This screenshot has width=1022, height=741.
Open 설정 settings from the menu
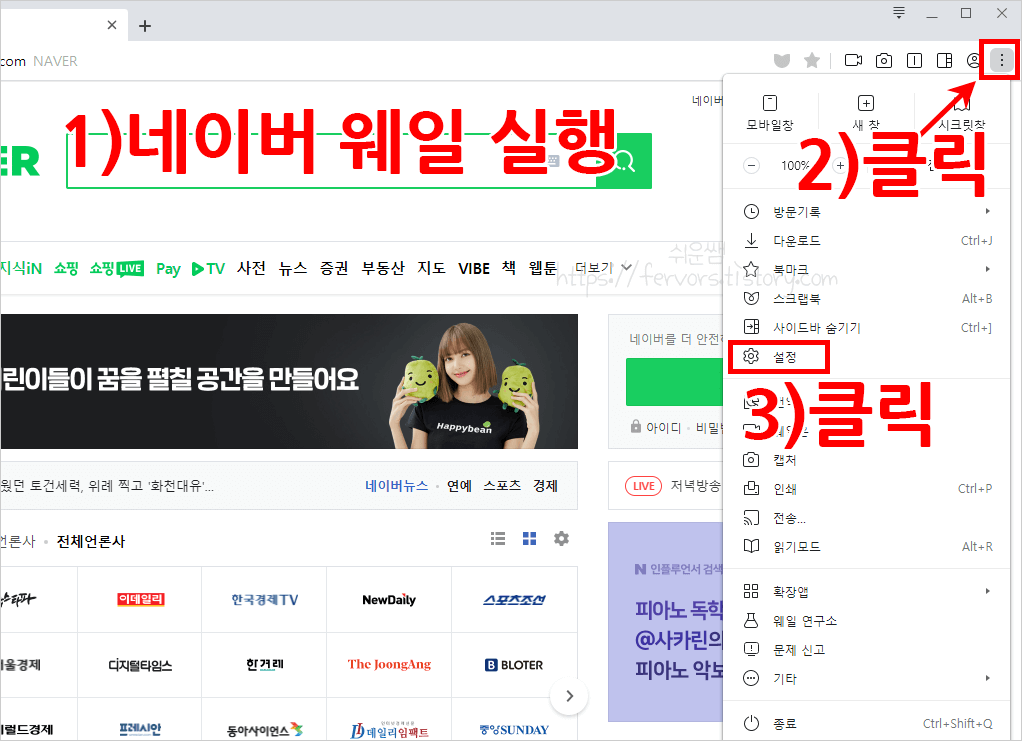867,357
